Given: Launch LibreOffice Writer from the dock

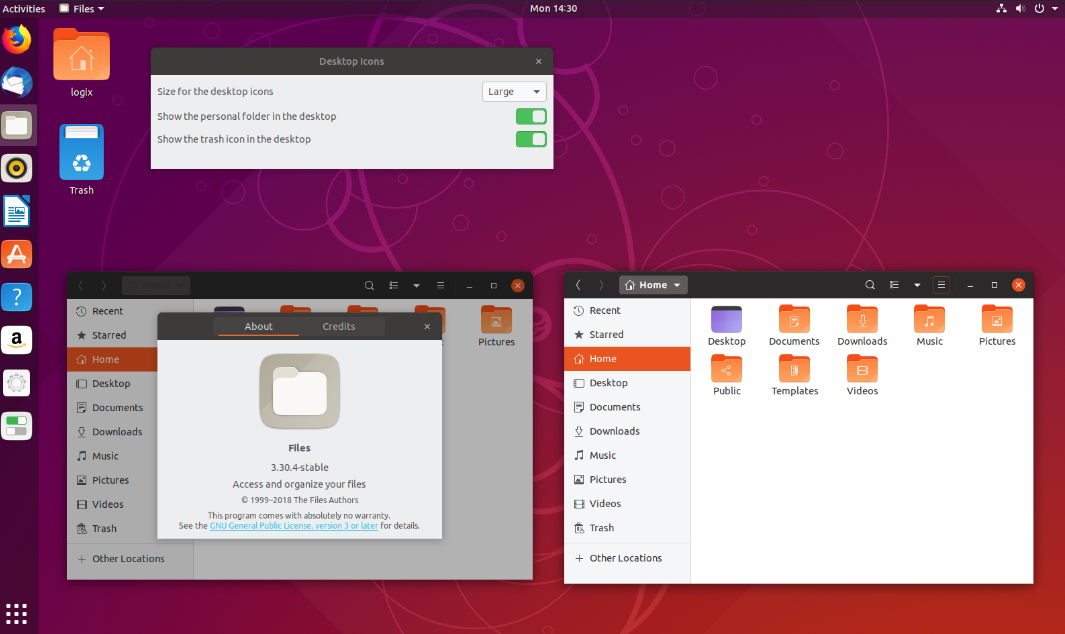Looking at the screenshot, I should [17, 211].
